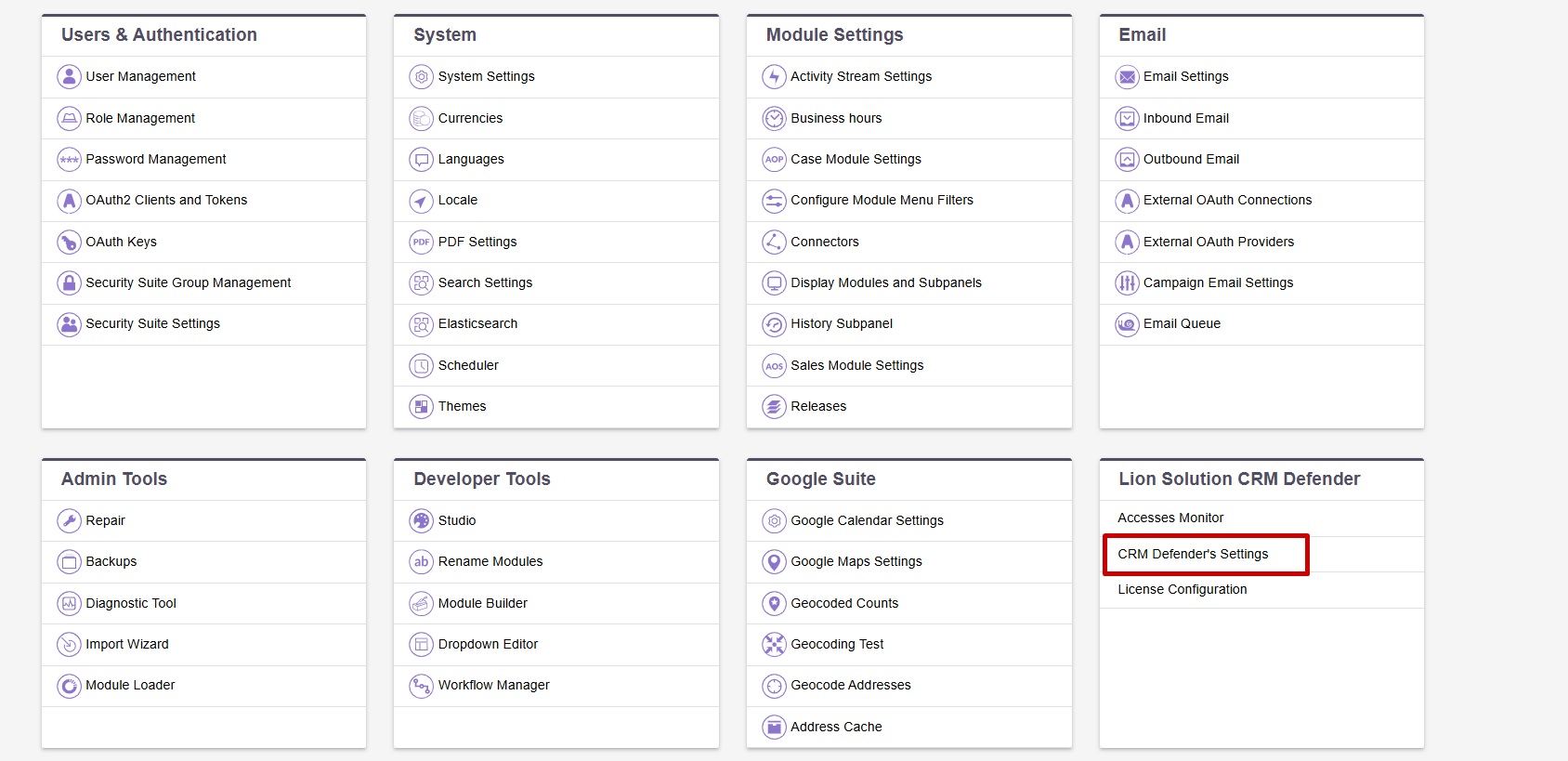Click the History Subpanel icon

[x=774, y=323]
